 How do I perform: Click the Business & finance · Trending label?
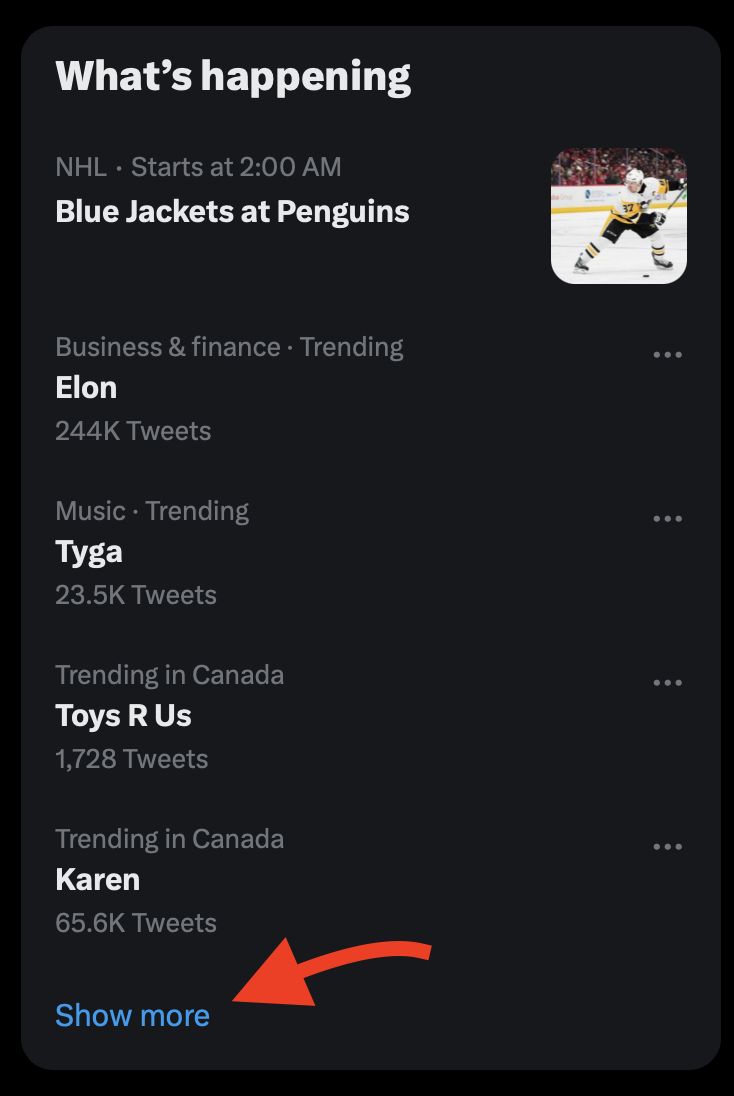coord(229,347)
